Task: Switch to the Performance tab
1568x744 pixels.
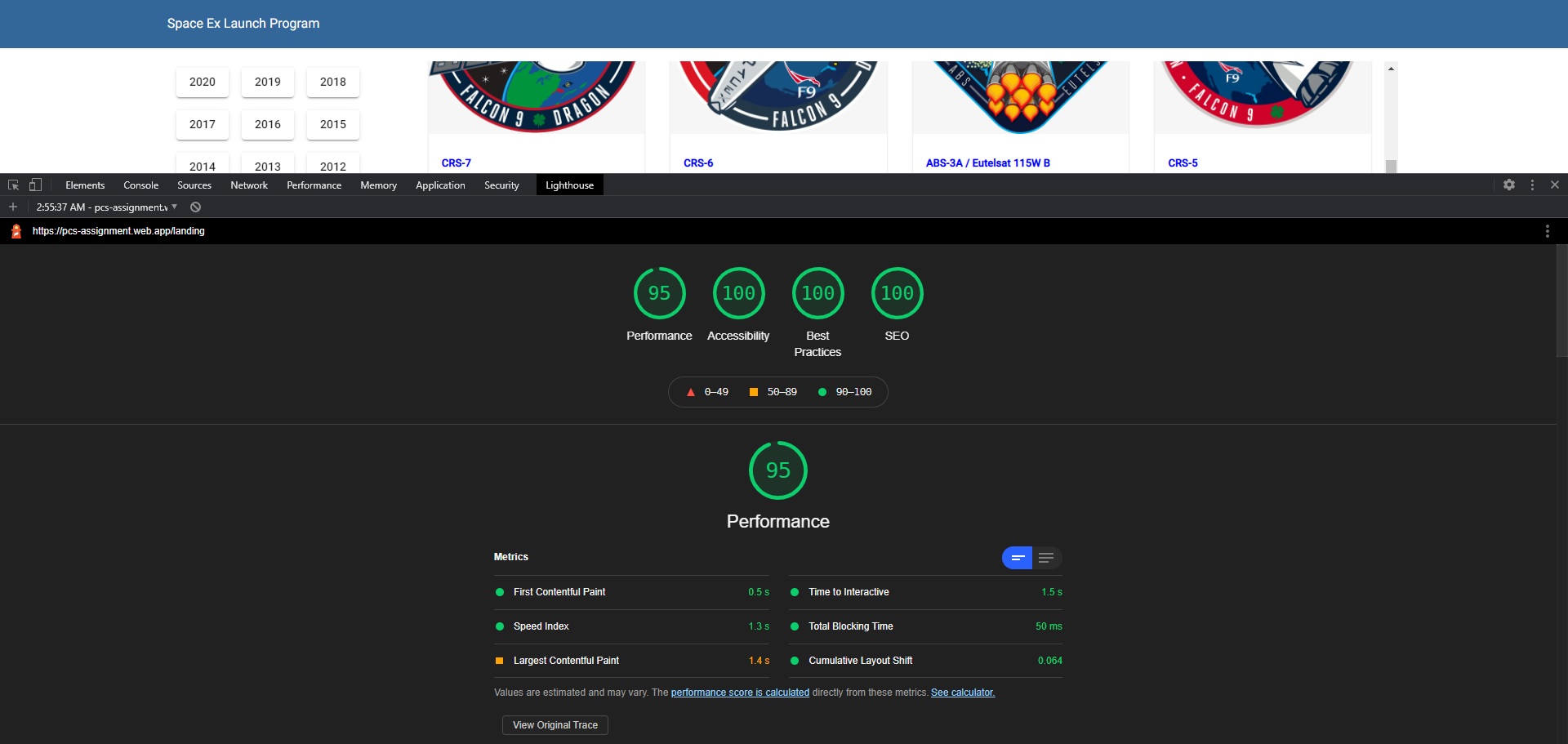Action: (314, 185)
